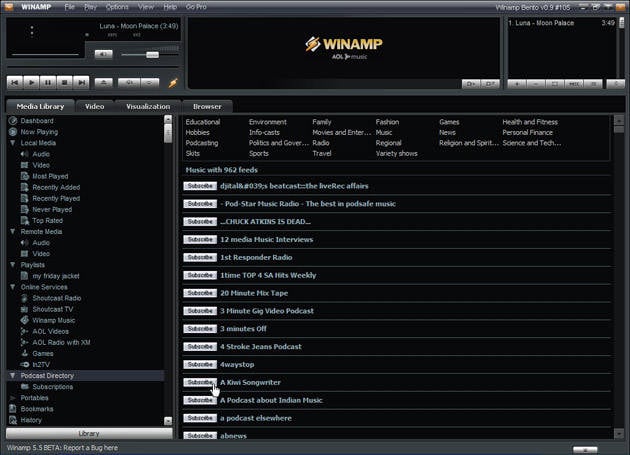Viewport: 630px width, 455px height.
Task: Skip to the next track
Action: pyautogui.click(x=81, y=82)
